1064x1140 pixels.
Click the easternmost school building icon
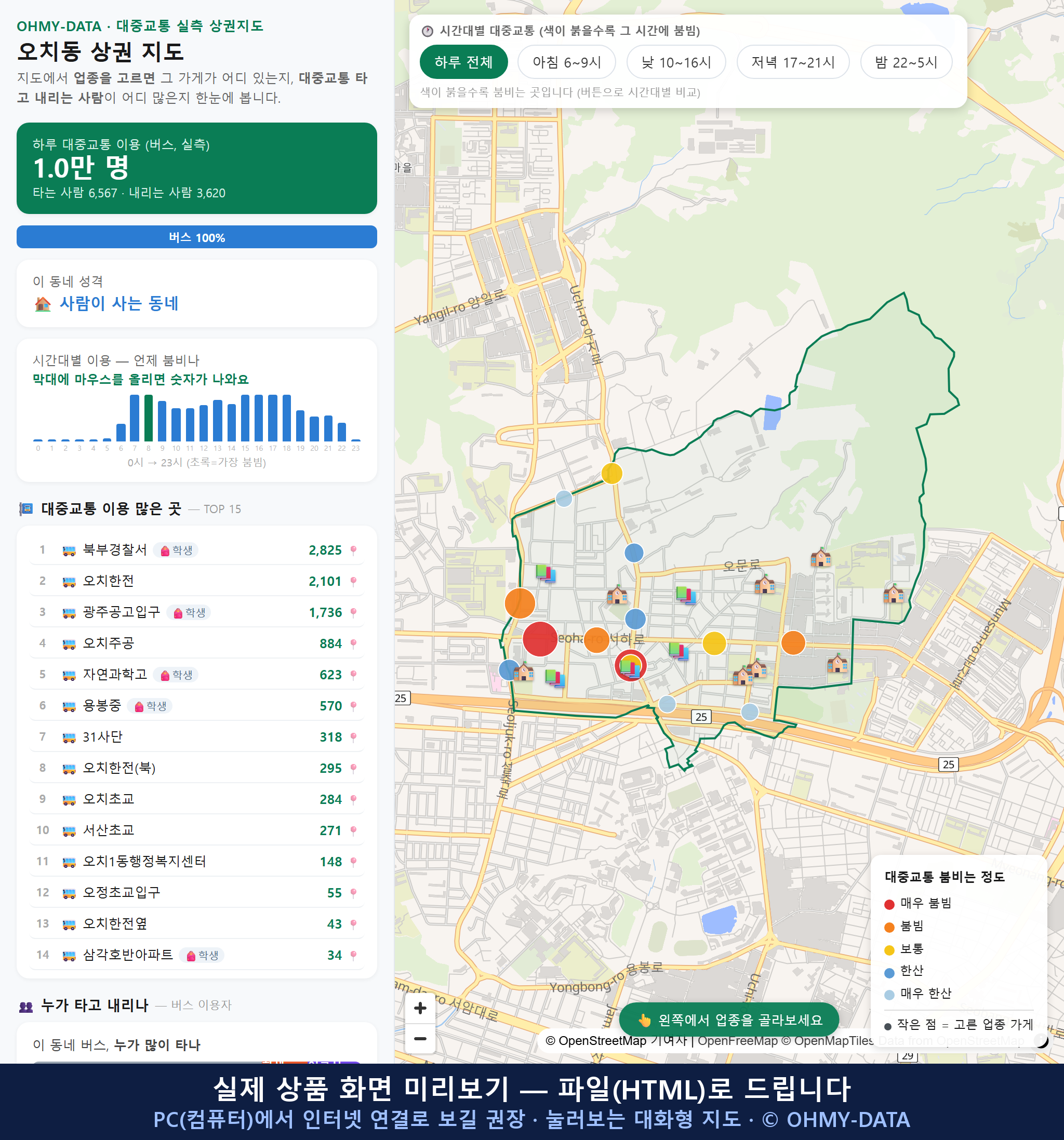[x=893, y=594]
